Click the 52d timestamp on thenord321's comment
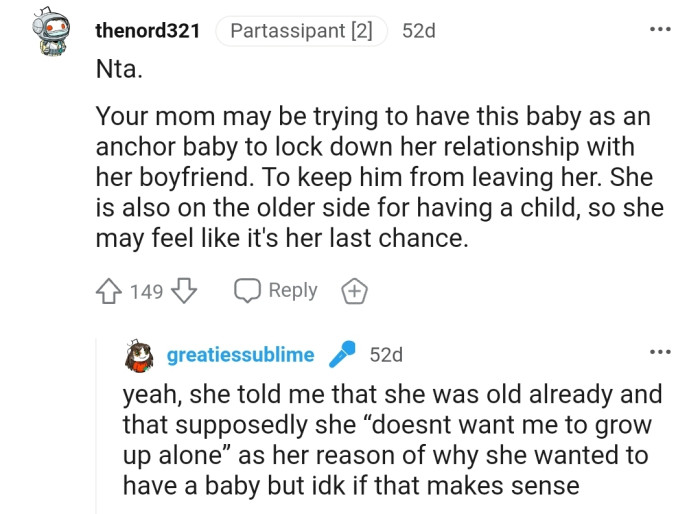The image size is (700, 514). click(419, 31)
